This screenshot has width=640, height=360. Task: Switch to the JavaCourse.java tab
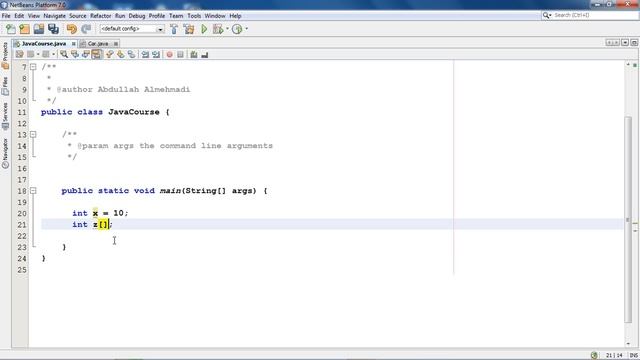pyautogui.click(x=43, y=43)
